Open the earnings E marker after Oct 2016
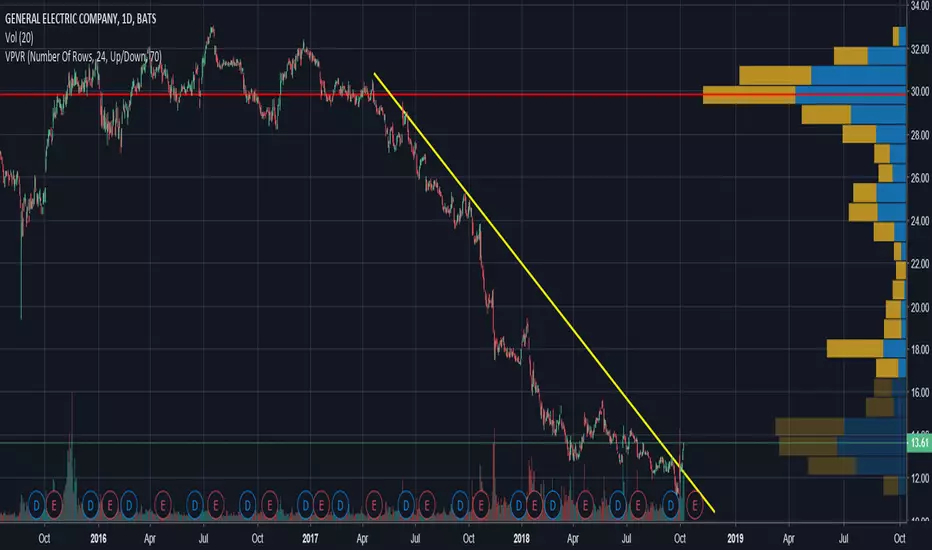Image resolution: width=932 pixels, height=550 pixels. click(269, 506)
